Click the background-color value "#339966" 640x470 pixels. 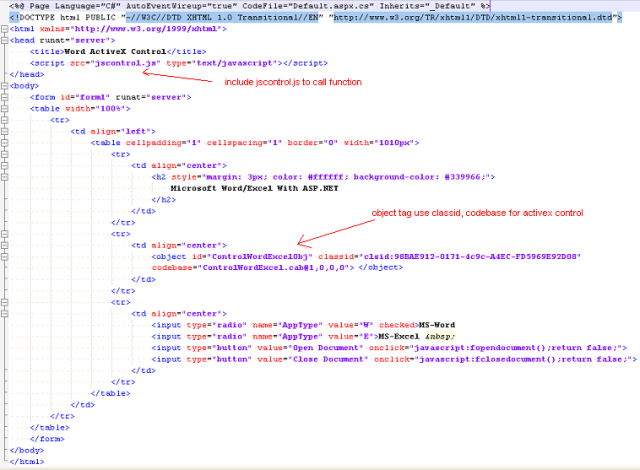point(462,177)
